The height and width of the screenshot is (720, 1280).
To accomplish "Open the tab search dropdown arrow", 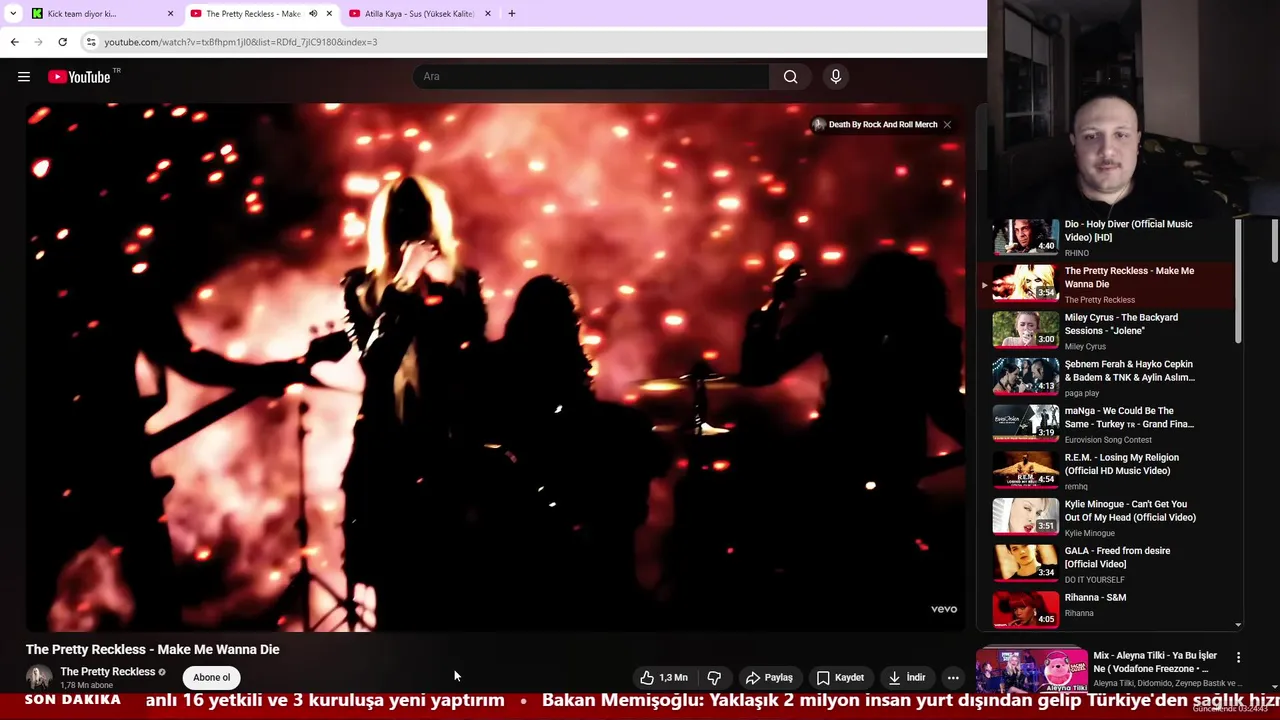I will pos(13,14).
